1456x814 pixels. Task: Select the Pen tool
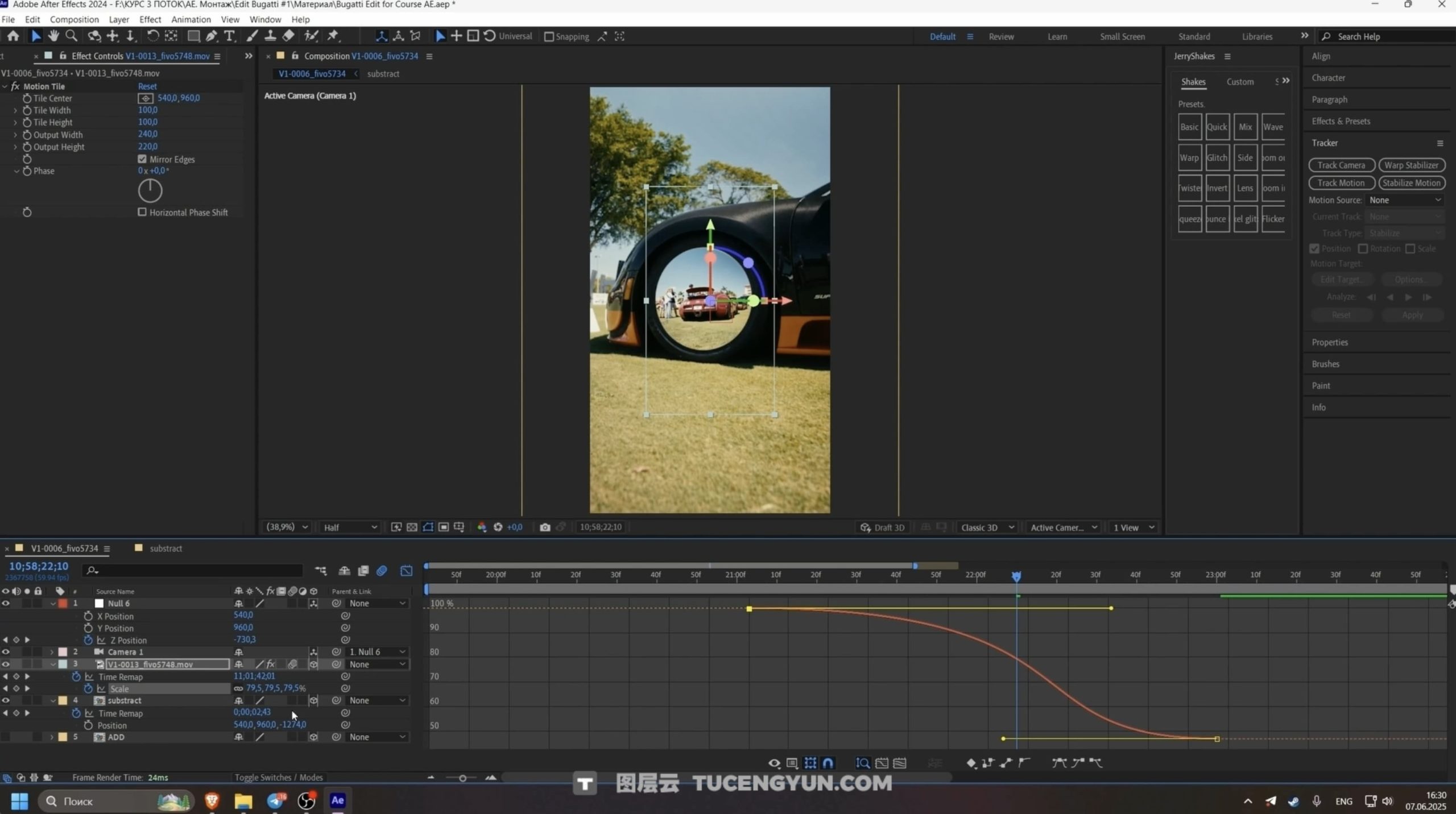[211, 36]
